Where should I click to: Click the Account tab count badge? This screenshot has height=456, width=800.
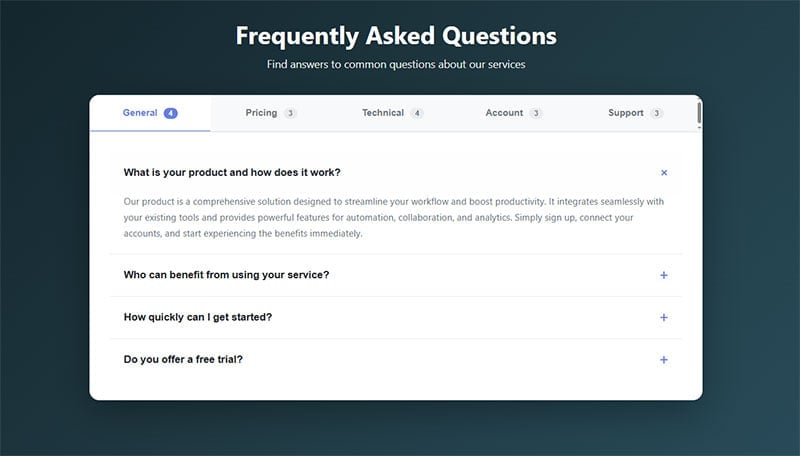pos(536,113)
